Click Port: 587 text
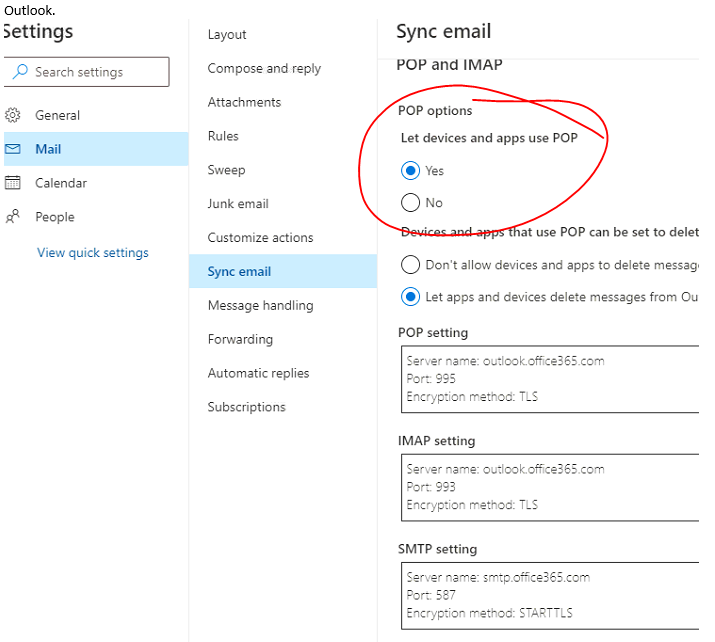Image resolution: width=715 pixels, height=642 pixels. [431, 595]
